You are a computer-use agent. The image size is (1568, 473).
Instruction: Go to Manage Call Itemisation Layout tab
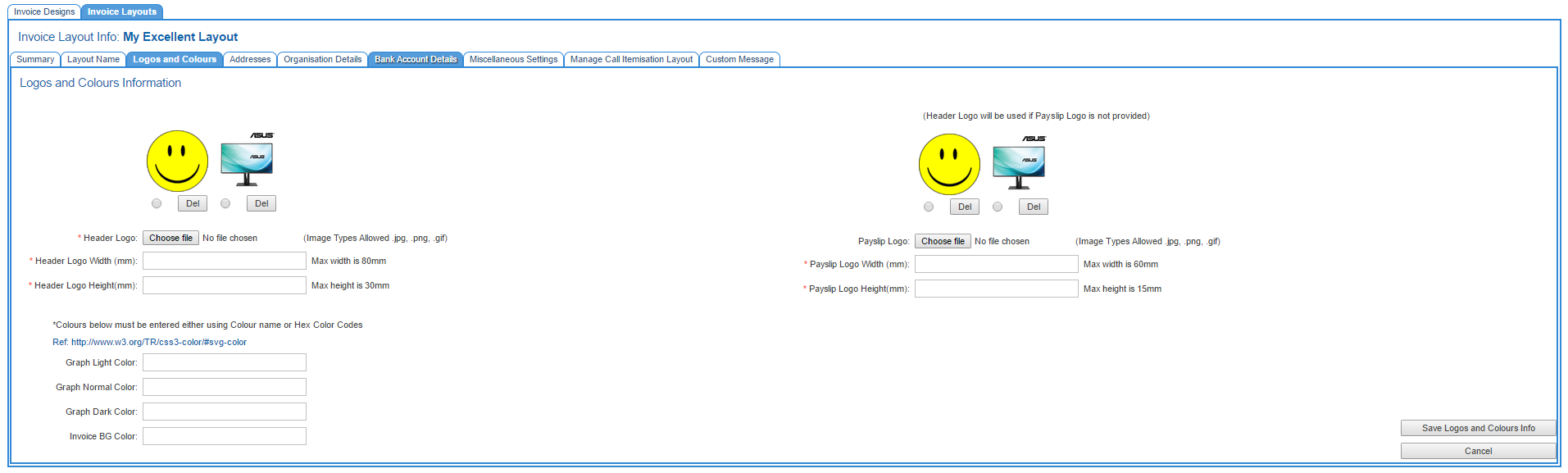[631, 59]
